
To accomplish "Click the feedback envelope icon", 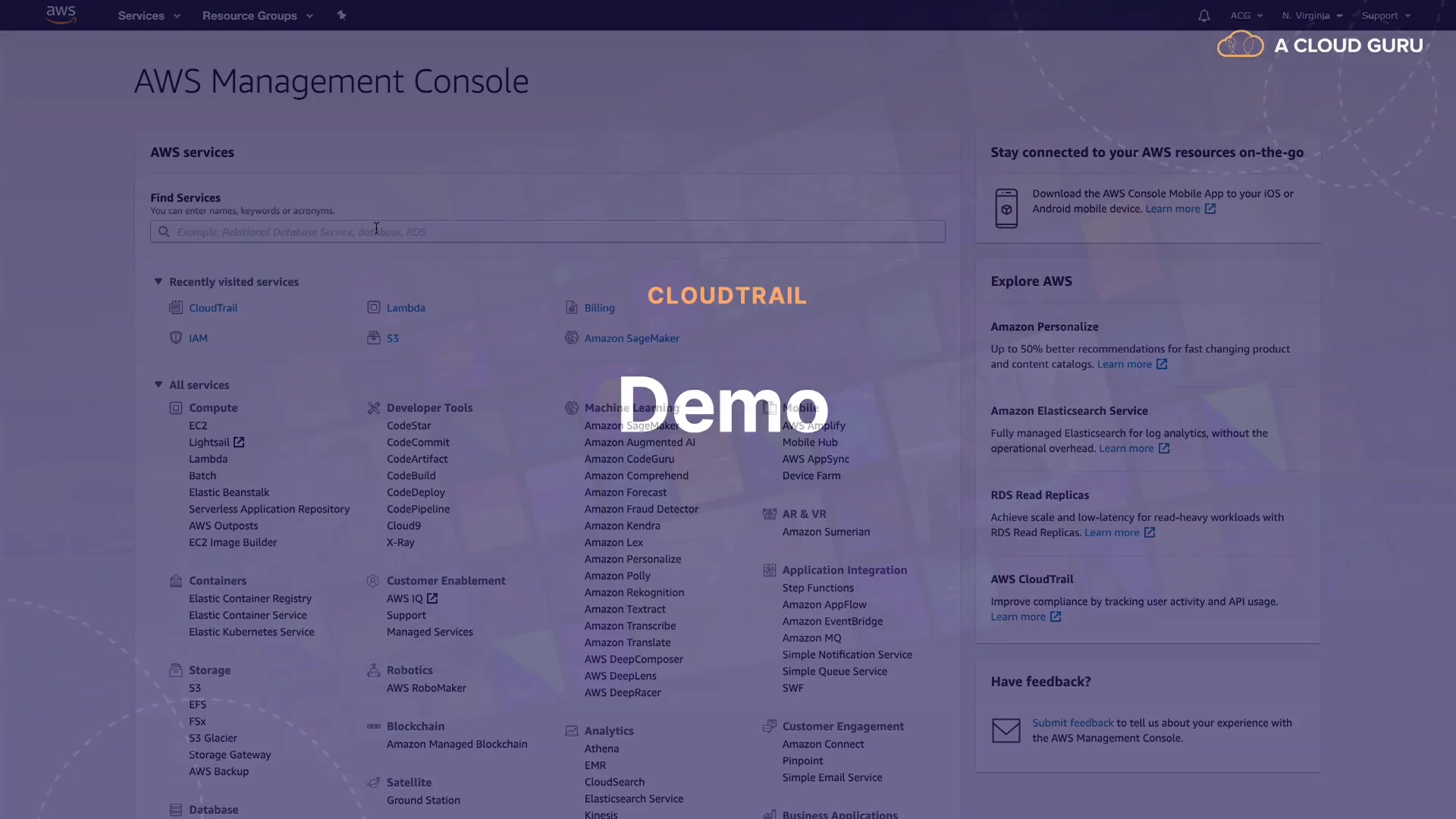I will pyautogui.click(x=1006, y=730).
